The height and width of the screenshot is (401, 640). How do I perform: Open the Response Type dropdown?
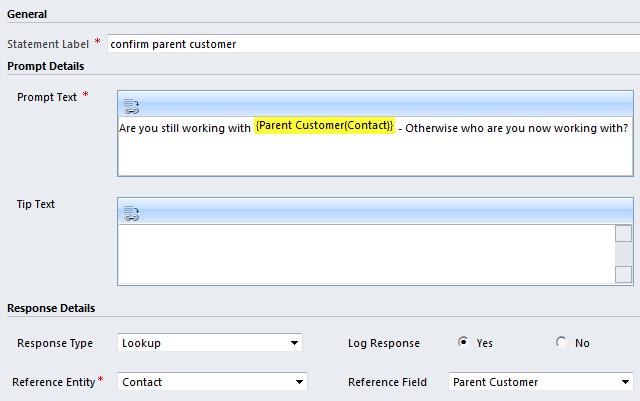click(x=210, y=343)
